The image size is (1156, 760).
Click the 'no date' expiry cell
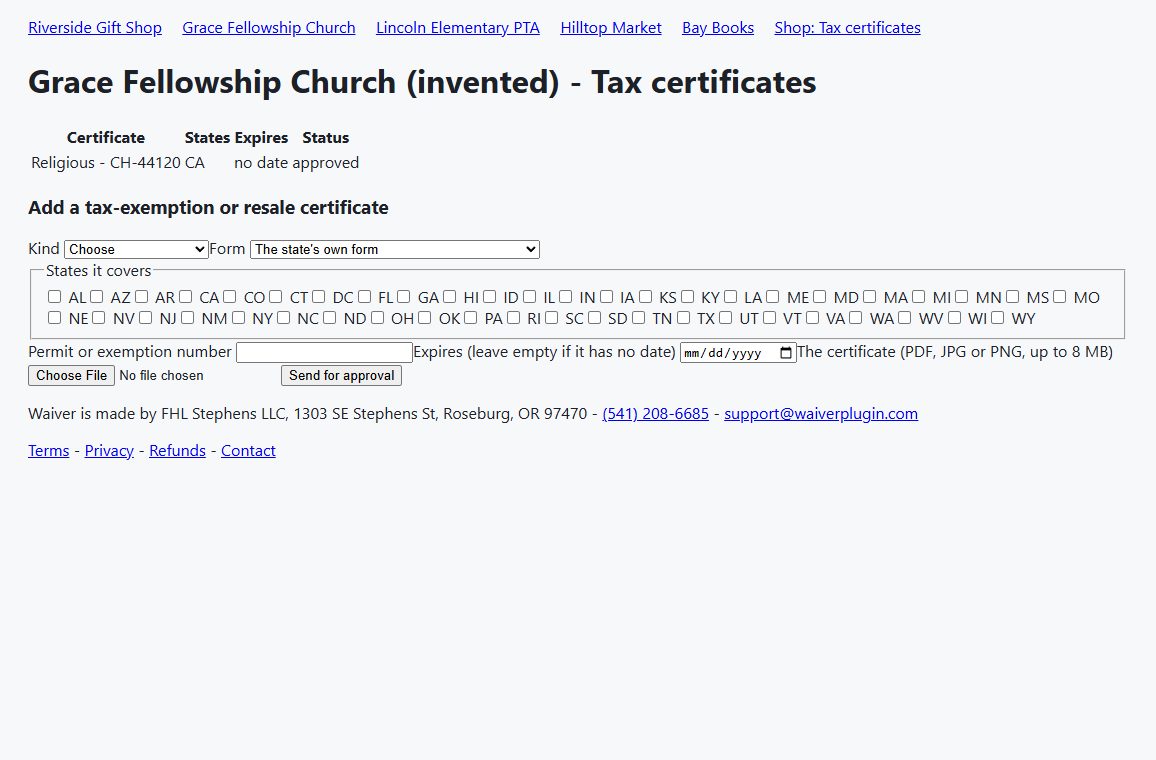click(261, 163)
